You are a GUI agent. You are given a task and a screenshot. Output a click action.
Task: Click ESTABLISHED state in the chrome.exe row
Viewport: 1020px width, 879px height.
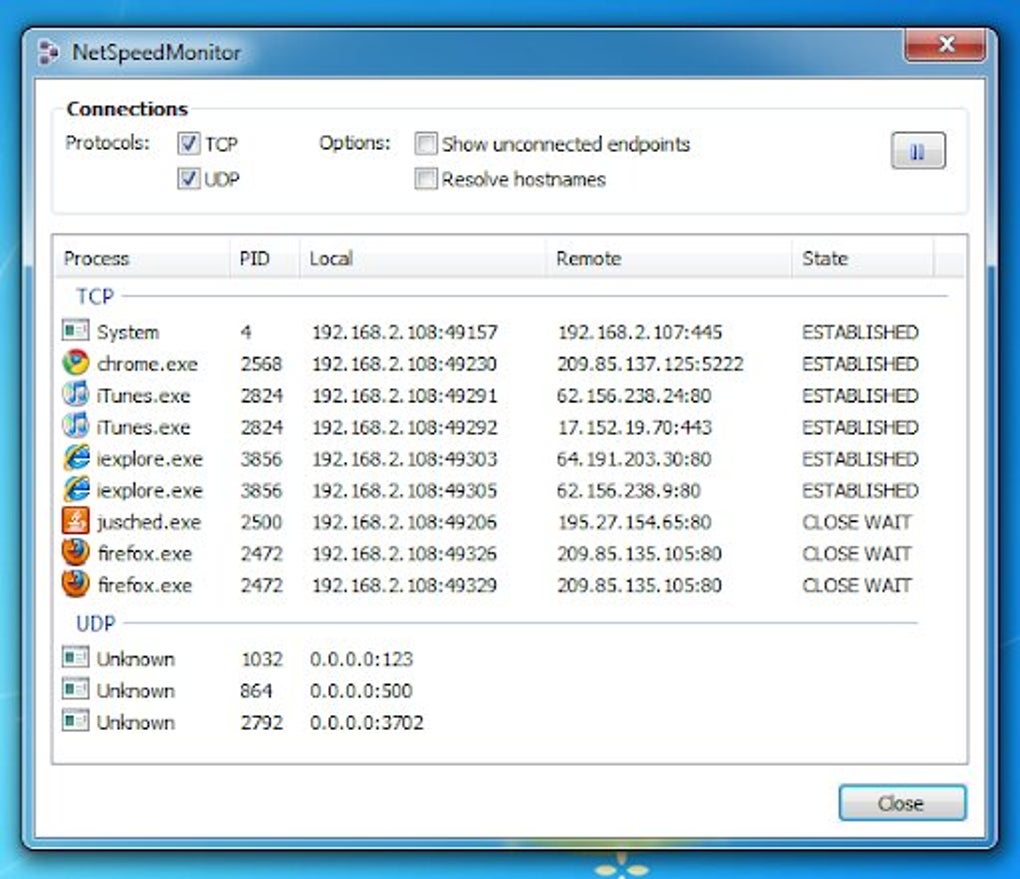click(860, 364)
